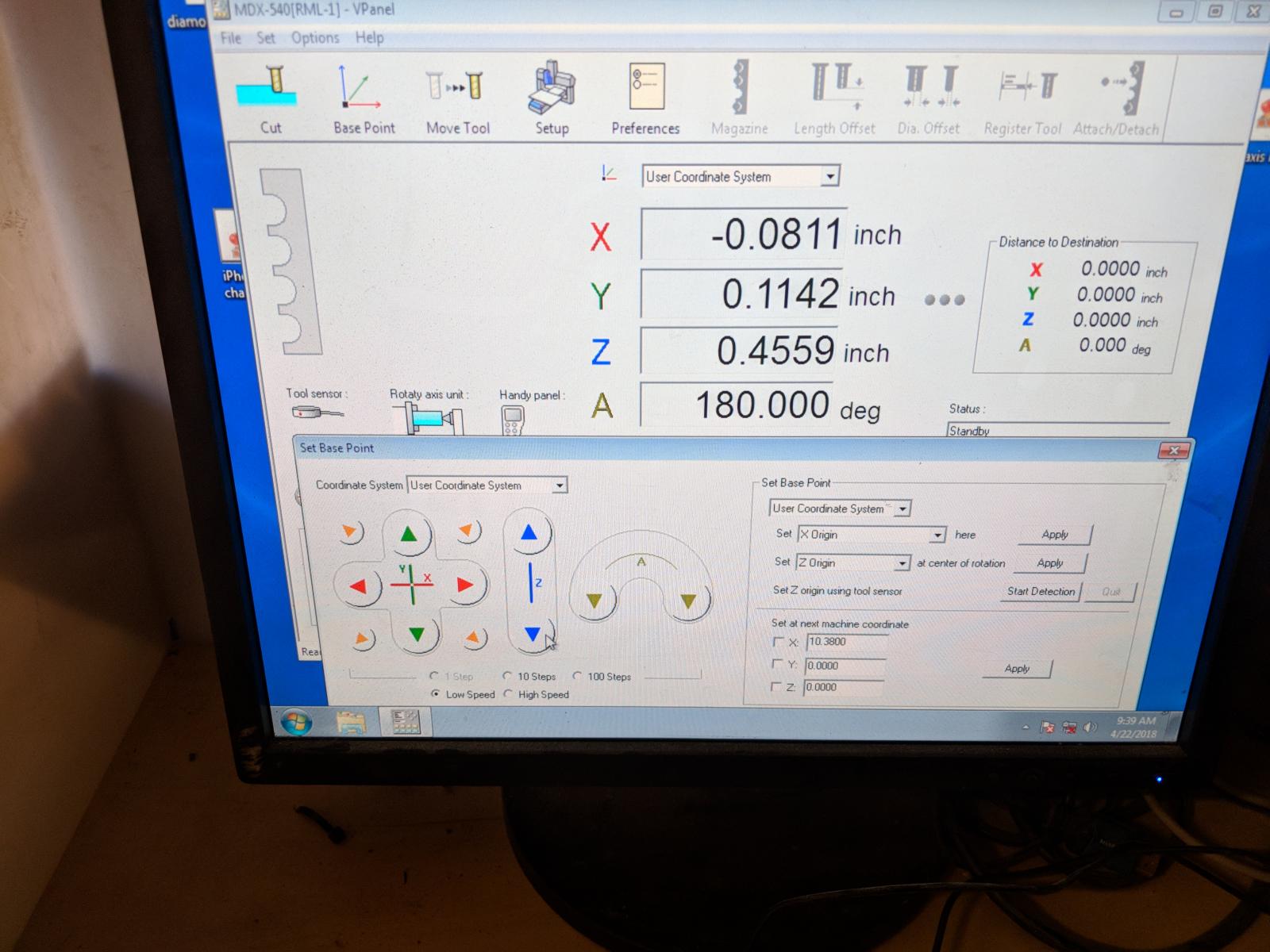Screen dimensions: 1270x952
Task: Open the Z Origin dropdown
Action: [x=902, y=563]
